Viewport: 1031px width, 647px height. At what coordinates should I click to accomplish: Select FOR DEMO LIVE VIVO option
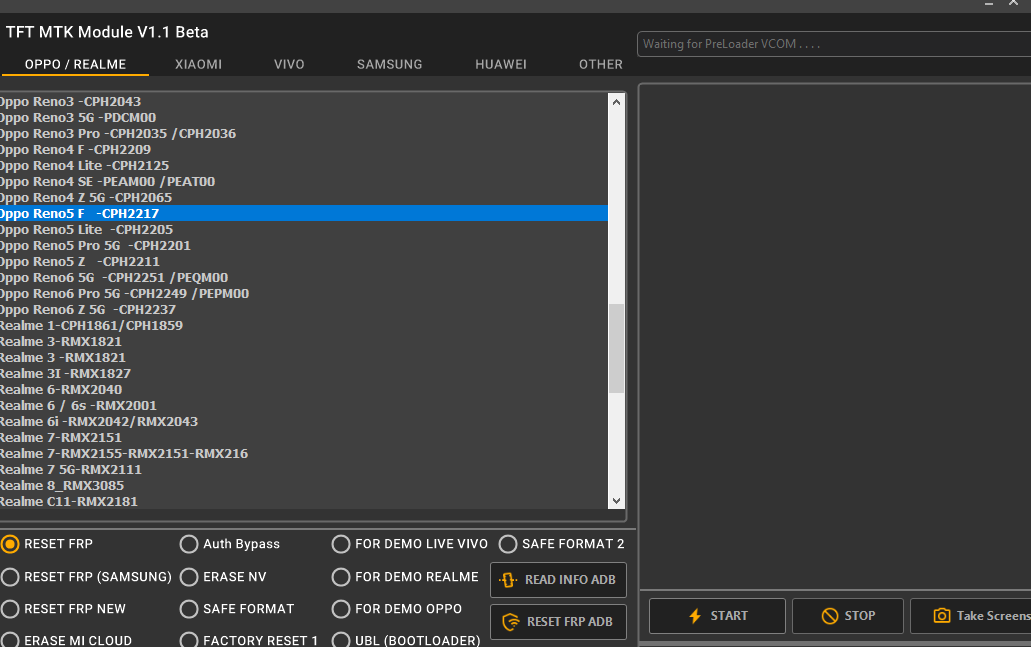pyautogui.click(x=341, y=544)
